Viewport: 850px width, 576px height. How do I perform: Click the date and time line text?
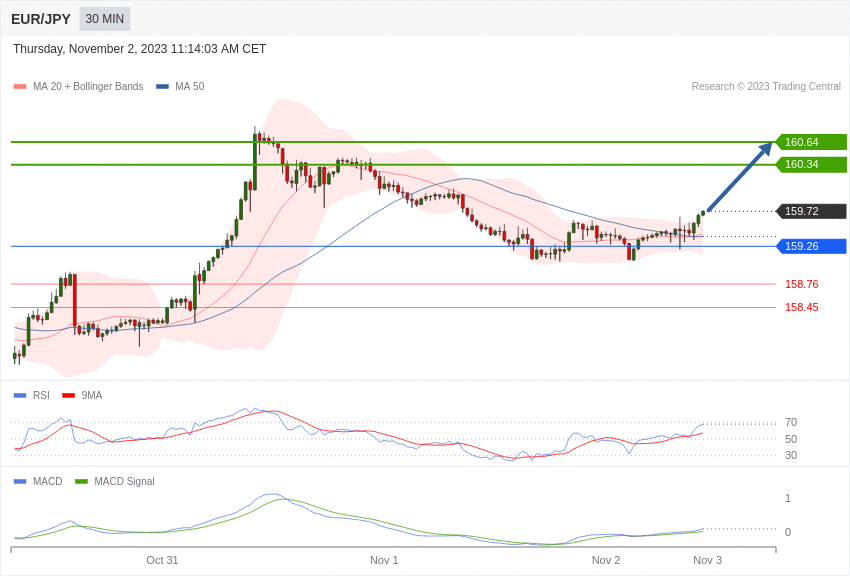click(x=139, y=49)
